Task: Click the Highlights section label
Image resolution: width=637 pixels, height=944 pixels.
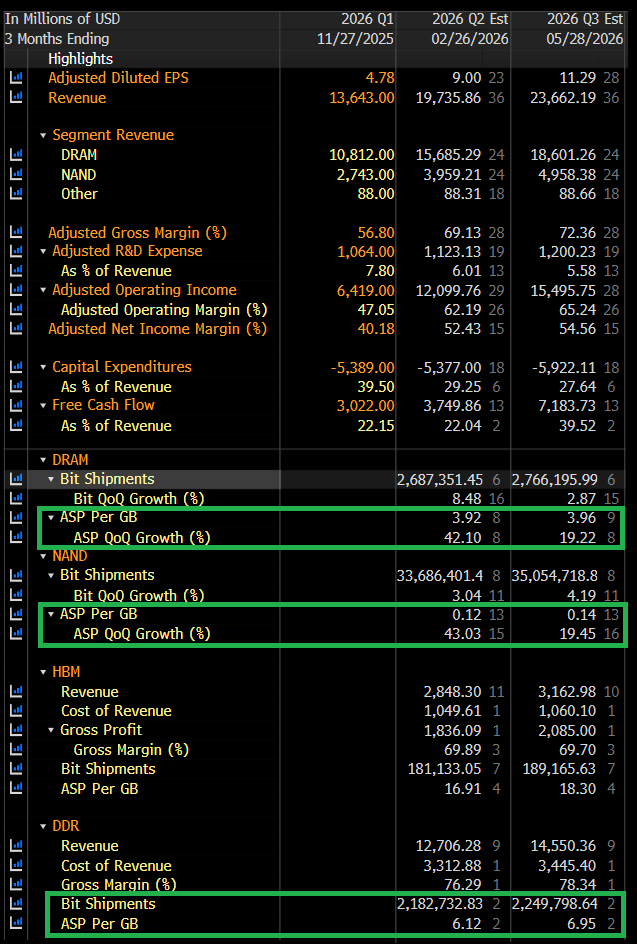Action: click(x=80, y=58)
